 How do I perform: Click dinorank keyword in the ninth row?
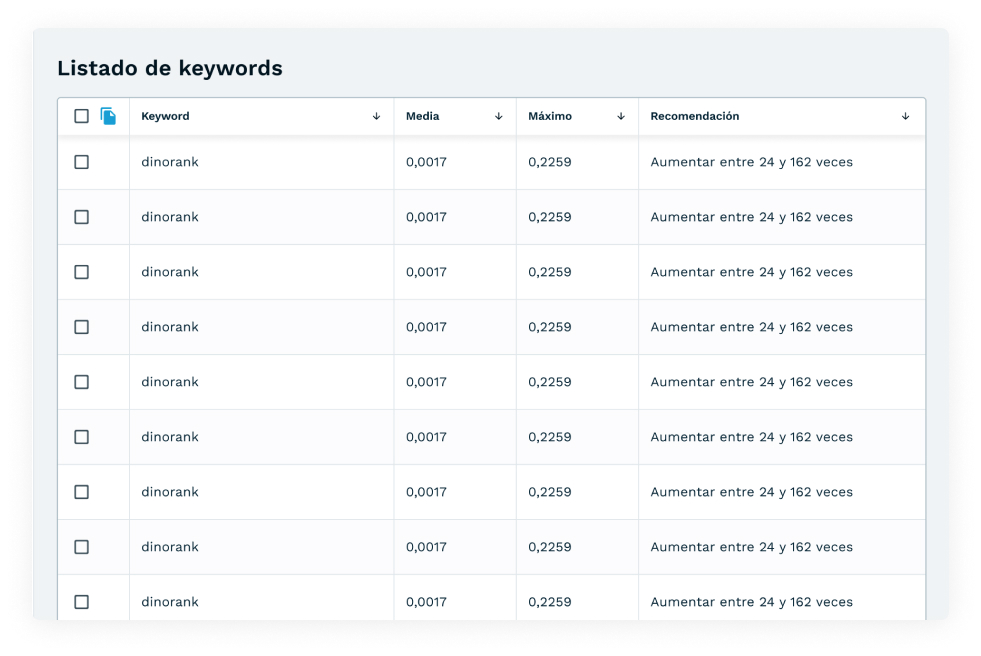pos(170,602)
